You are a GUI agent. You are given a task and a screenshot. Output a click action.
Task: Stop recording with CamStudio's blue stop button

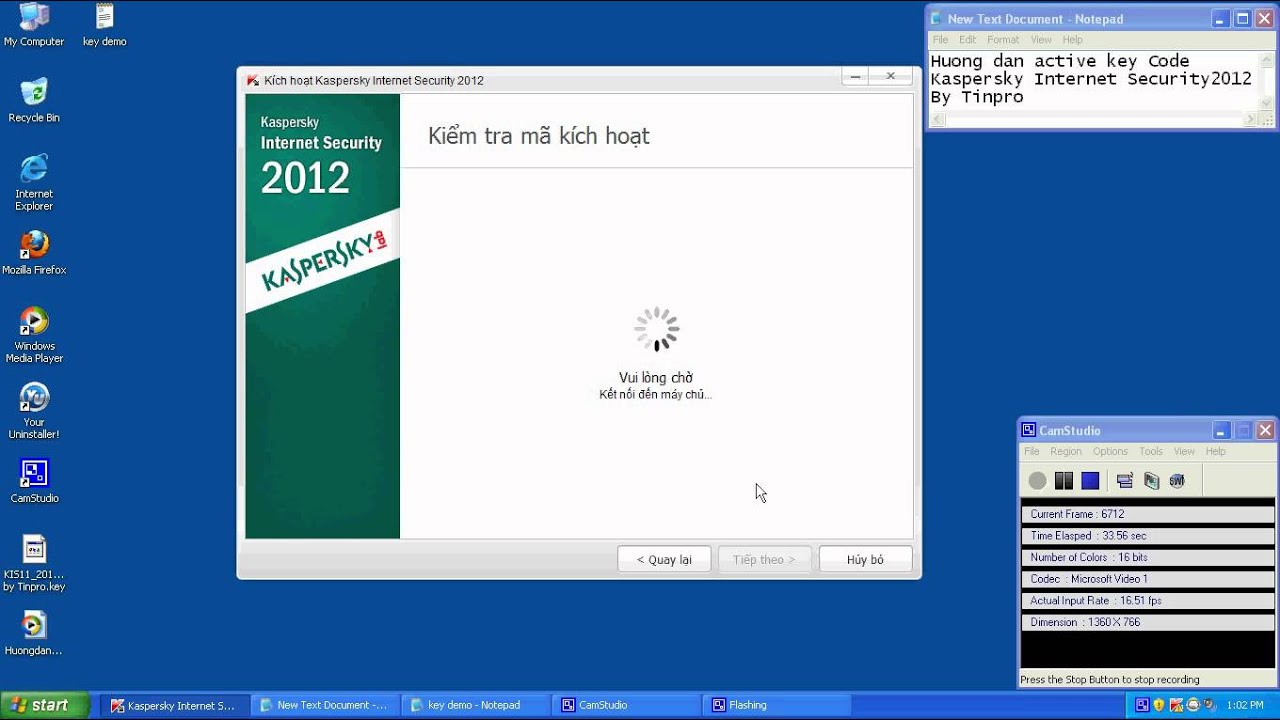pyautogui.click(x=1090, y=481)
